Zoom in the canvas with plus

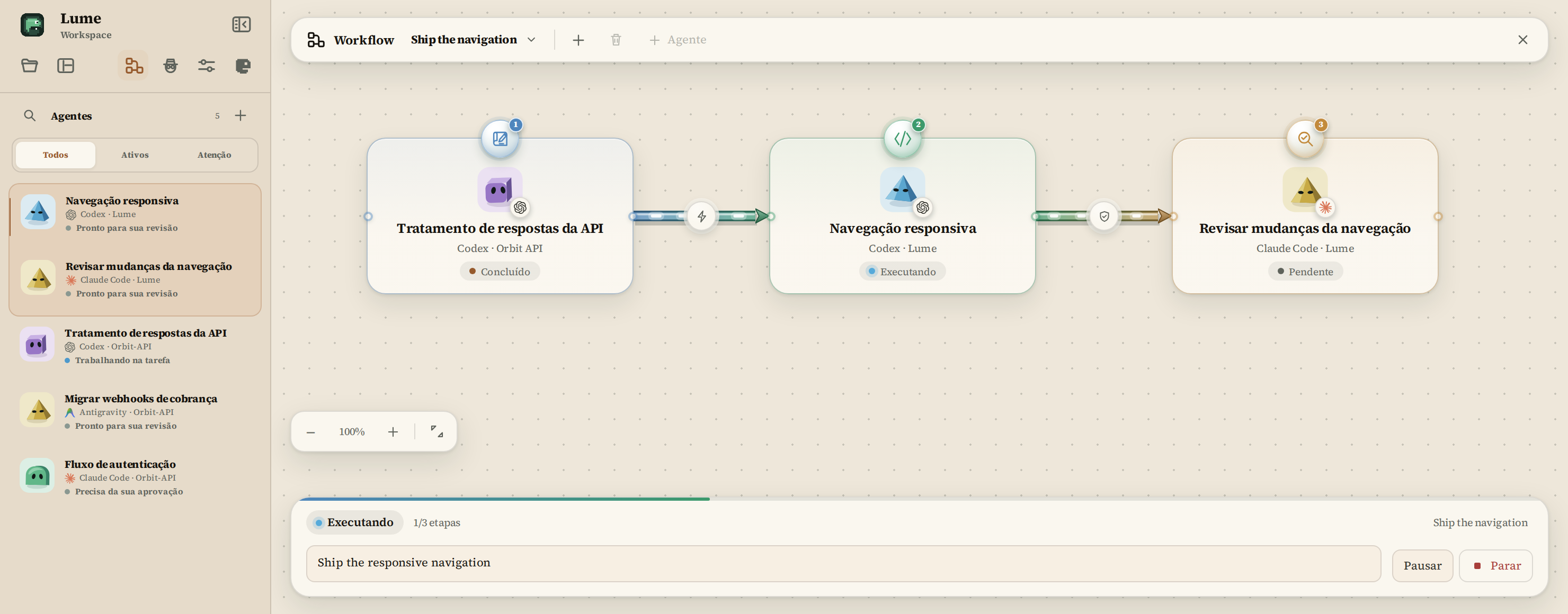393,432
